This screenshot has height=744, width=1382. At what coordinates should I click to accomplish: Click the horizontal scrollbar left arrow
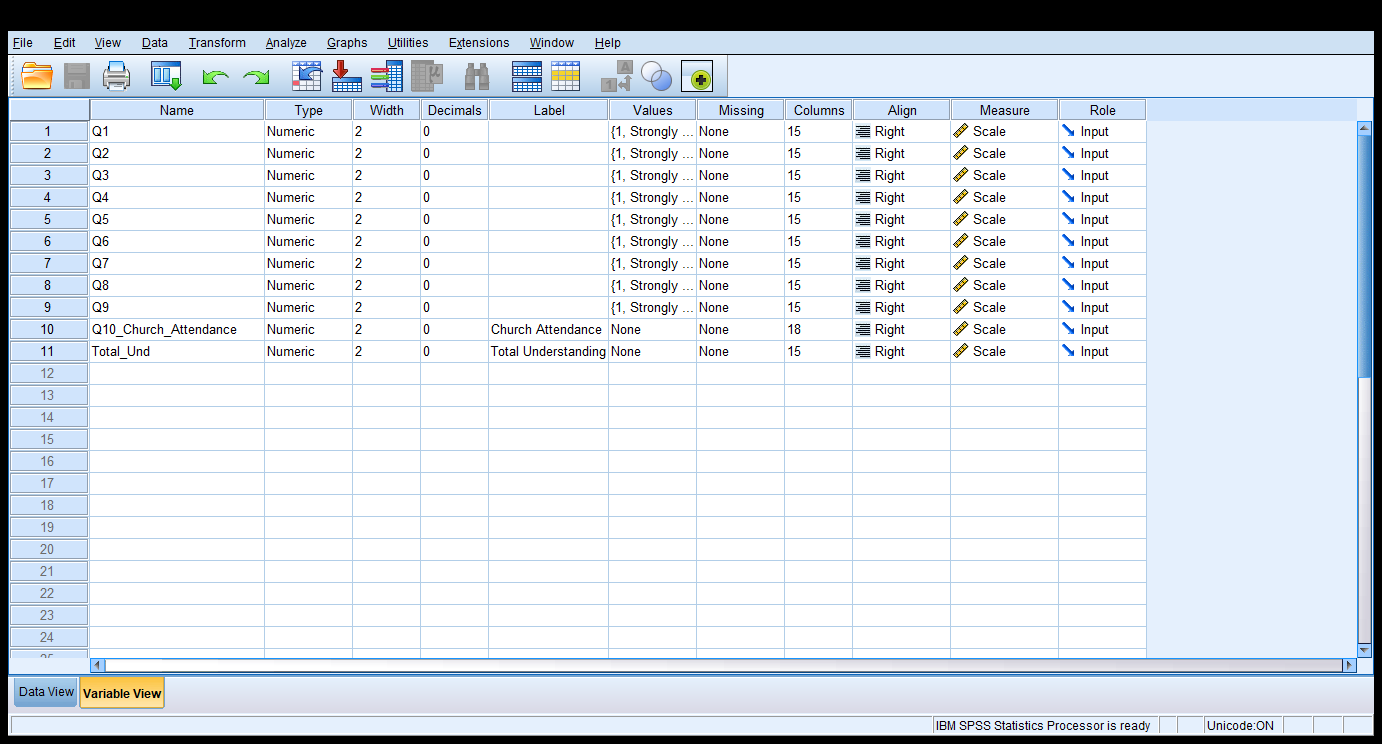pos(97,665)
